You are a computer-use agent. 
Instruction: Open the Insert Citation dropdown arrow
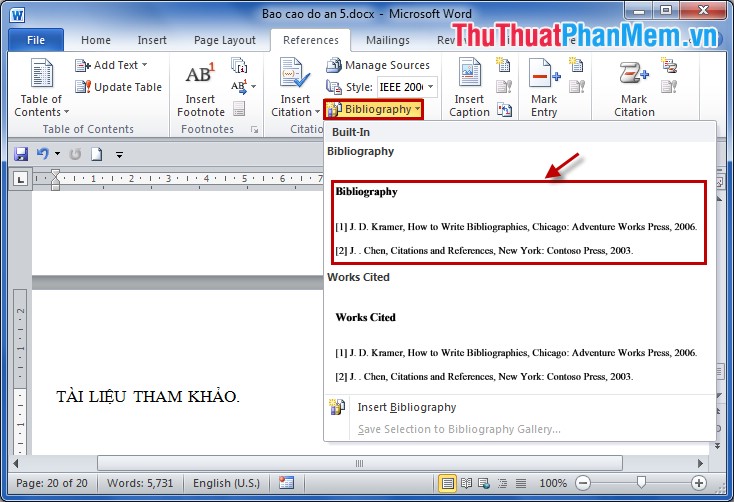[x=317, y=112]
